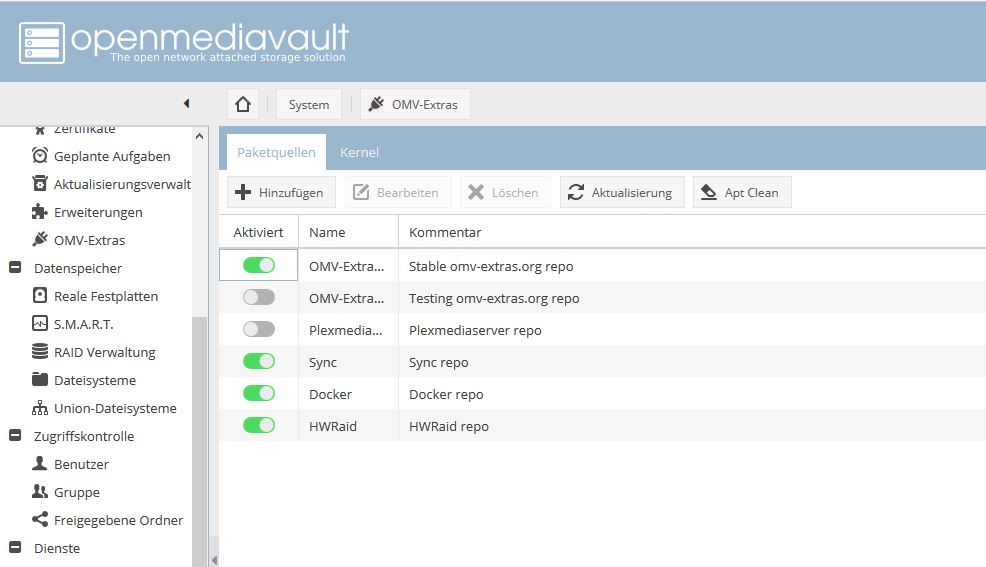This screenshot has width=986, height=567.
Task: Click the Bearbeiten button label
Action: (x=407, y=192)
